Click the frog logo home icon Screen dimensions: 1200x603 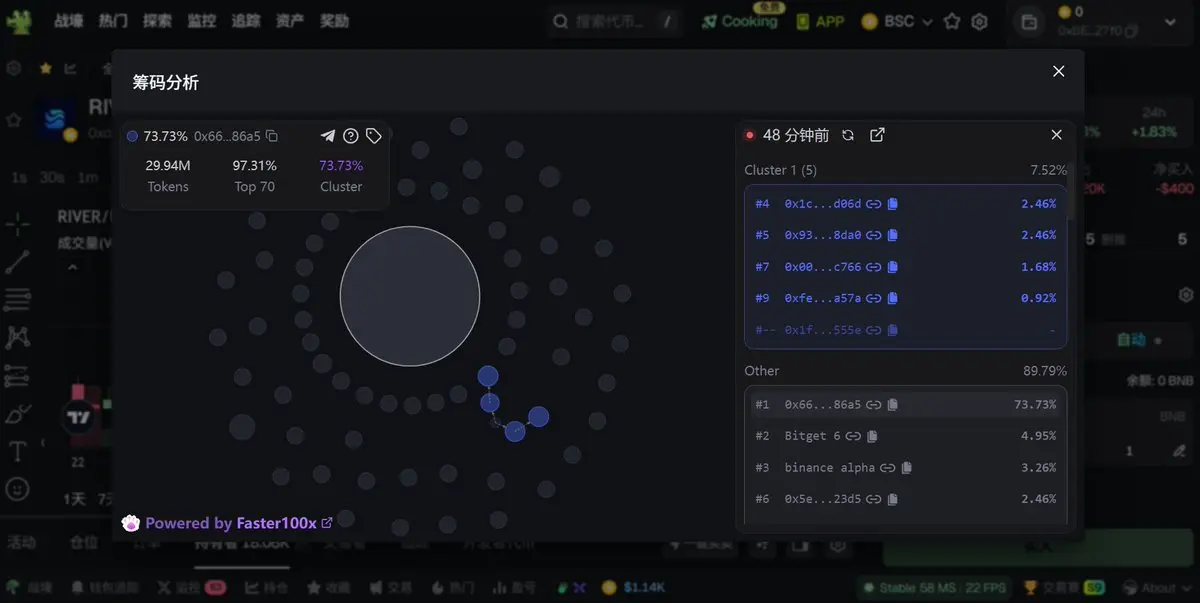[19, 21]
